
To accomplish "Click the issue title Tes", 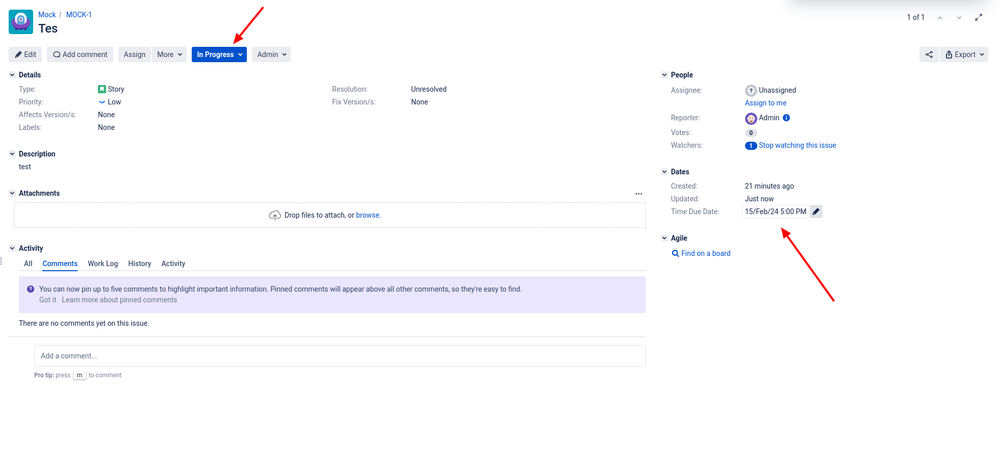I will pos(48,29).
